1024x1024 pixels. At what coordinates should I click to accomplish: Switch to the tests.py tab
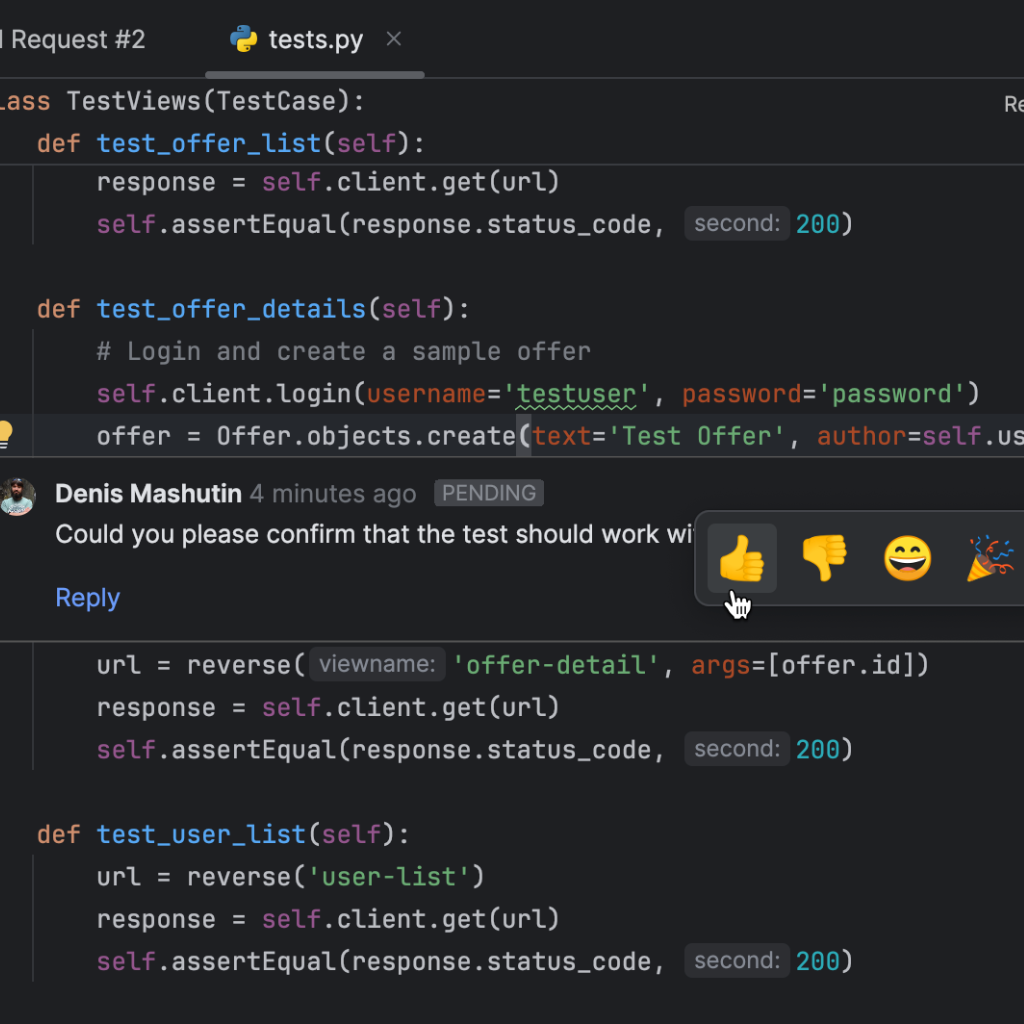point(315,40)
